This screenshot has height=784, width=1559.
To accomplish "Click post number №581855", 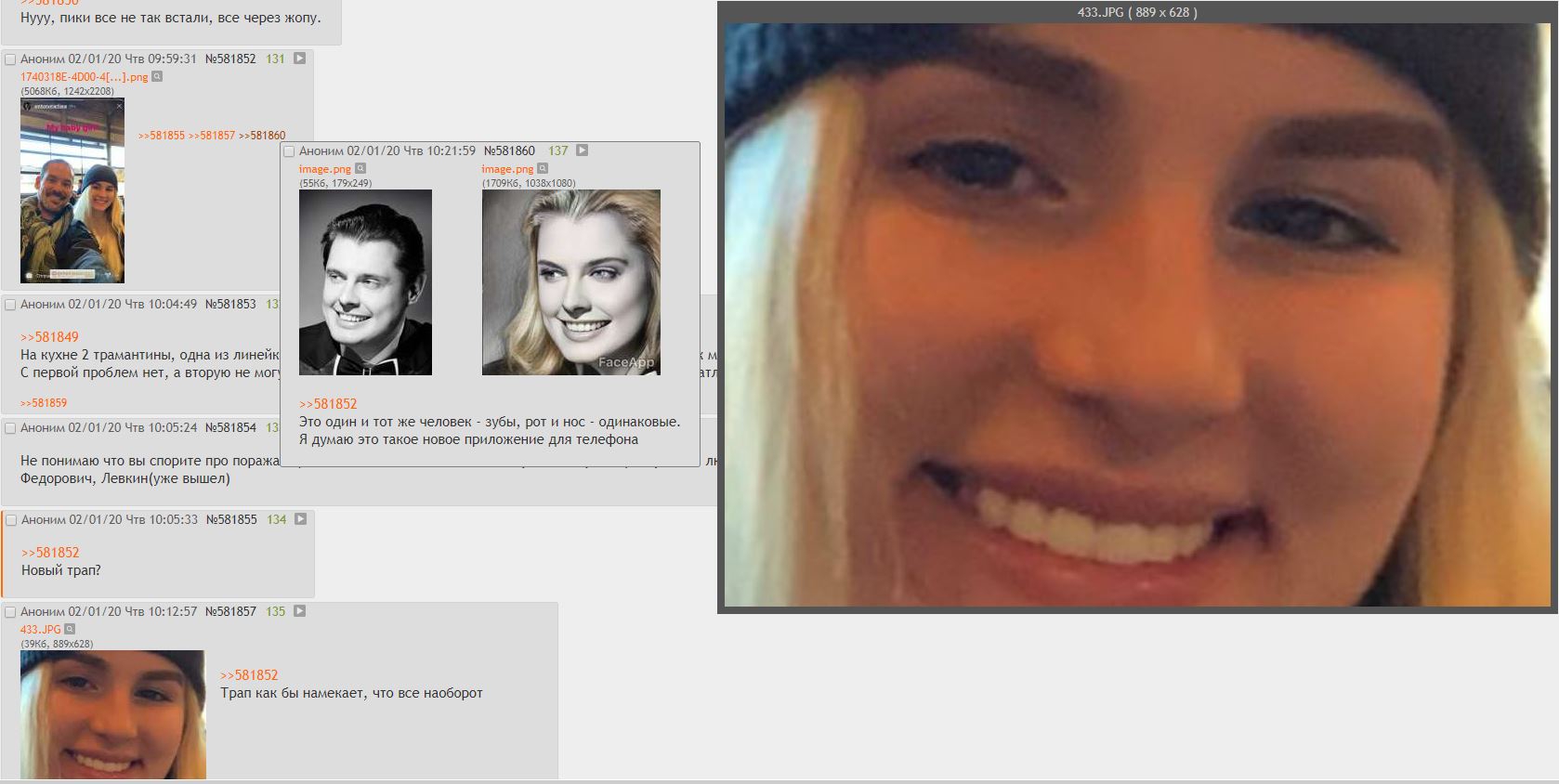I will 230,519.
